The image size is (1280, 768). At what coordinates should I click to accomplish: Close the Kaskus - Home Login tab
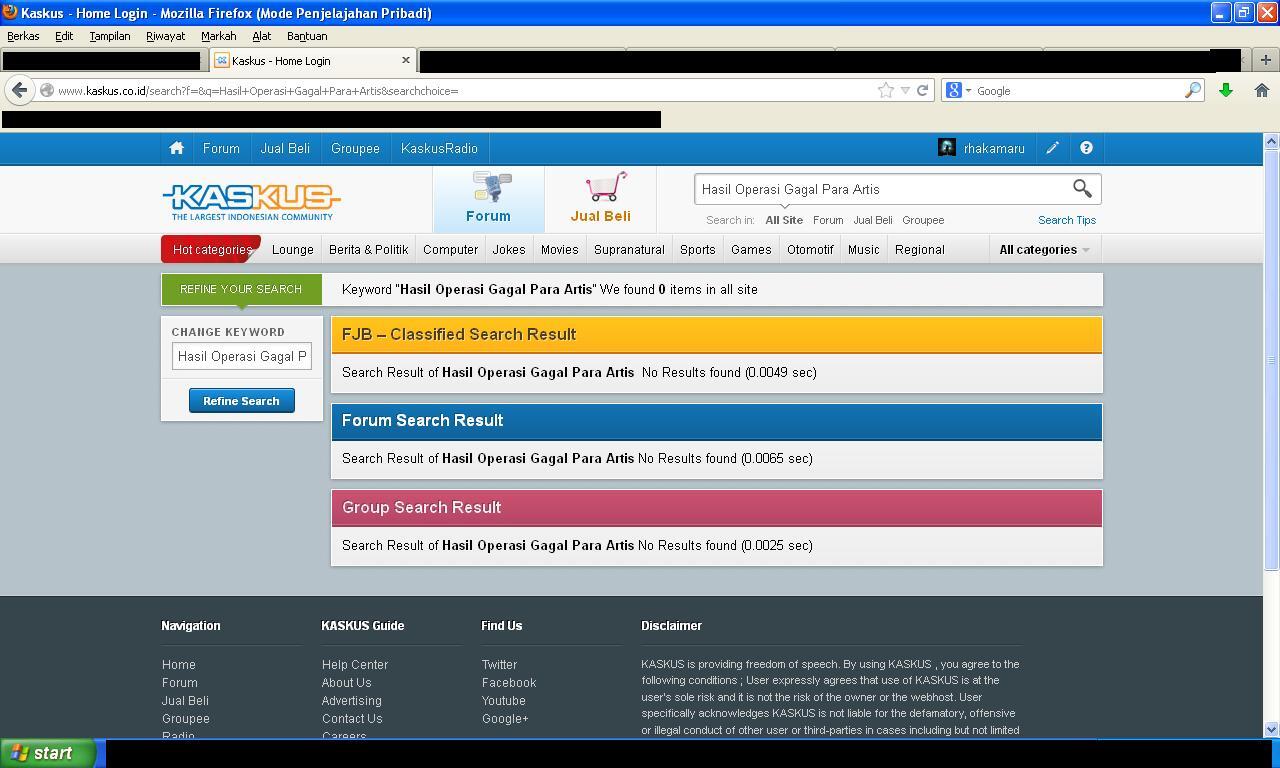click(405, 60)
